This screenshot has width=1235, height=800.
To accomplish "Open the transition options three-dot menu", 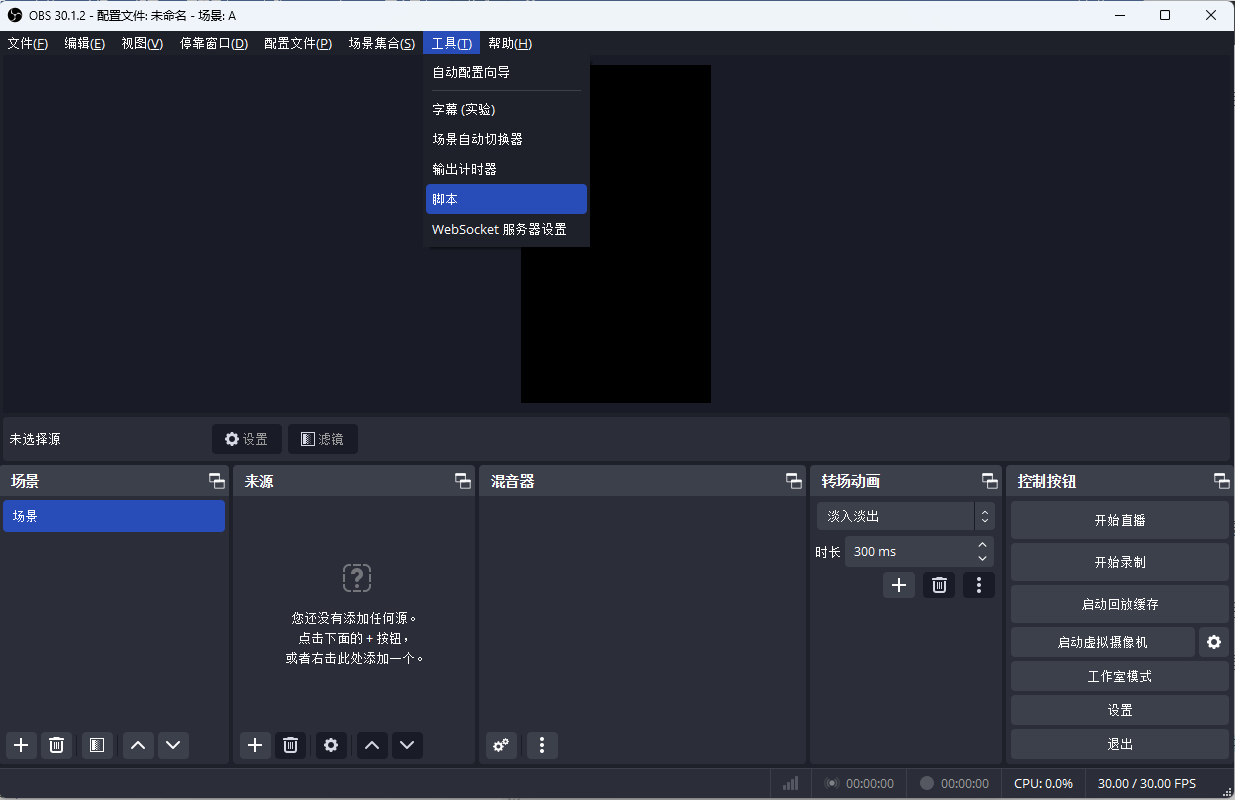I will tap(978, 585).
